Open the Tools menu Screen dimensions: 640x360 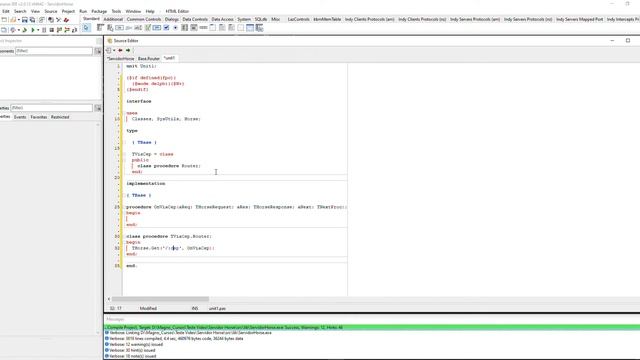click(116, 11)
